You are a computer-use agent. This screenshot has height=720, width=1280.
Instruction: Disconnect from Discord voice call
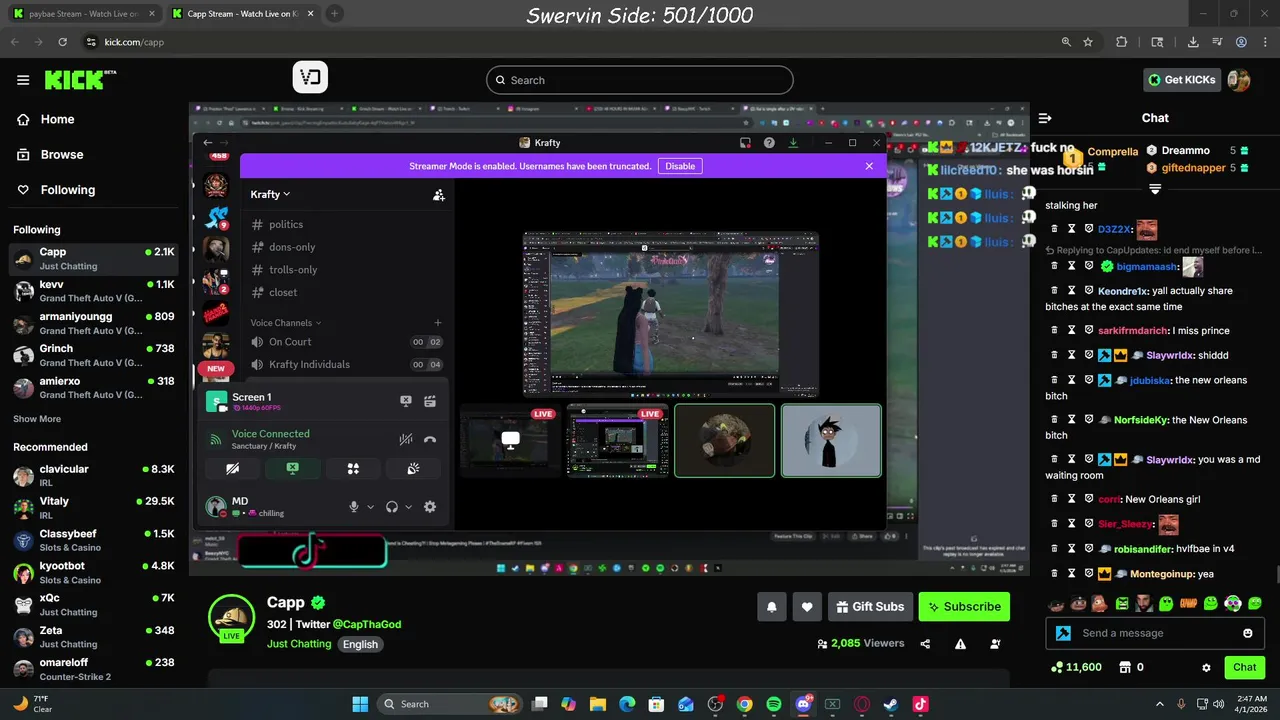coord(430,439)
